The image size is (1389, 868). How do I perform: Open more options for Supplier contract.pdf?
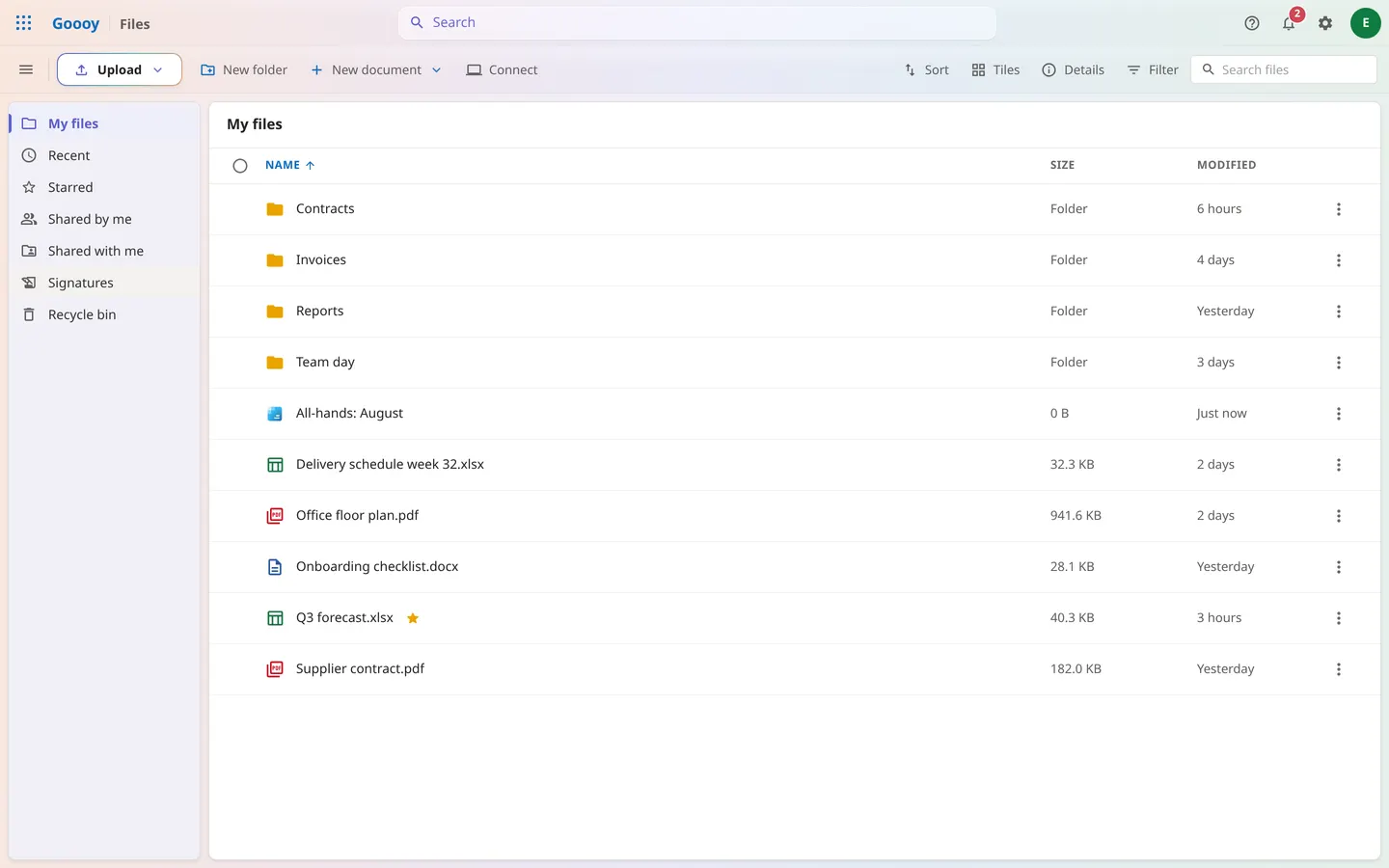coord(1338,669)
